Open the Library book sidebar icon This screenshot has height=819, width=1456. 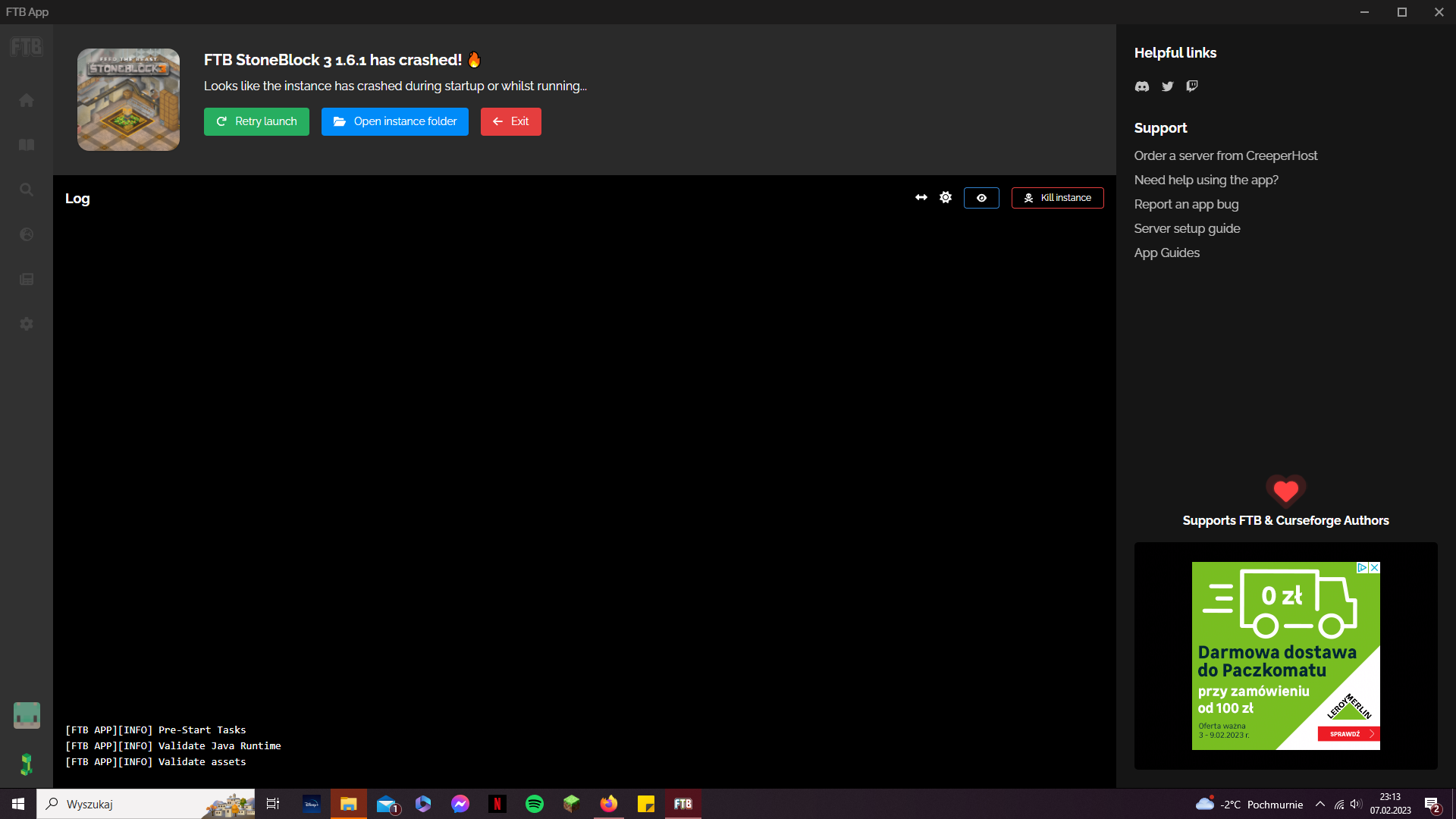tap(27, 145)
